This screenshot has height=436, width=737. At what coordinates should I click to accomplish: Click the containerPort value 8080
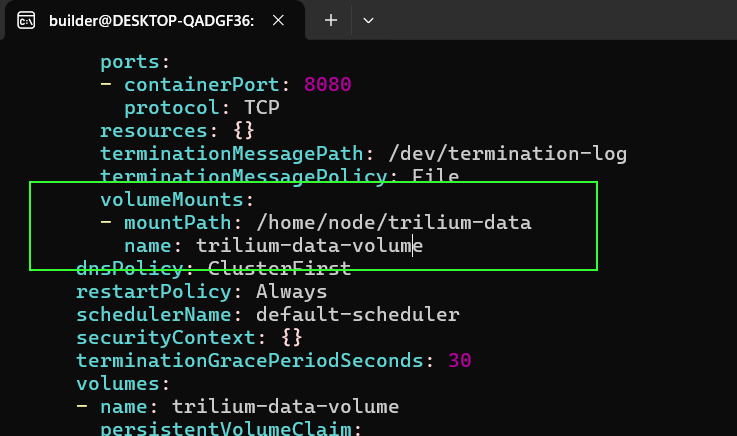click(328, 85)
